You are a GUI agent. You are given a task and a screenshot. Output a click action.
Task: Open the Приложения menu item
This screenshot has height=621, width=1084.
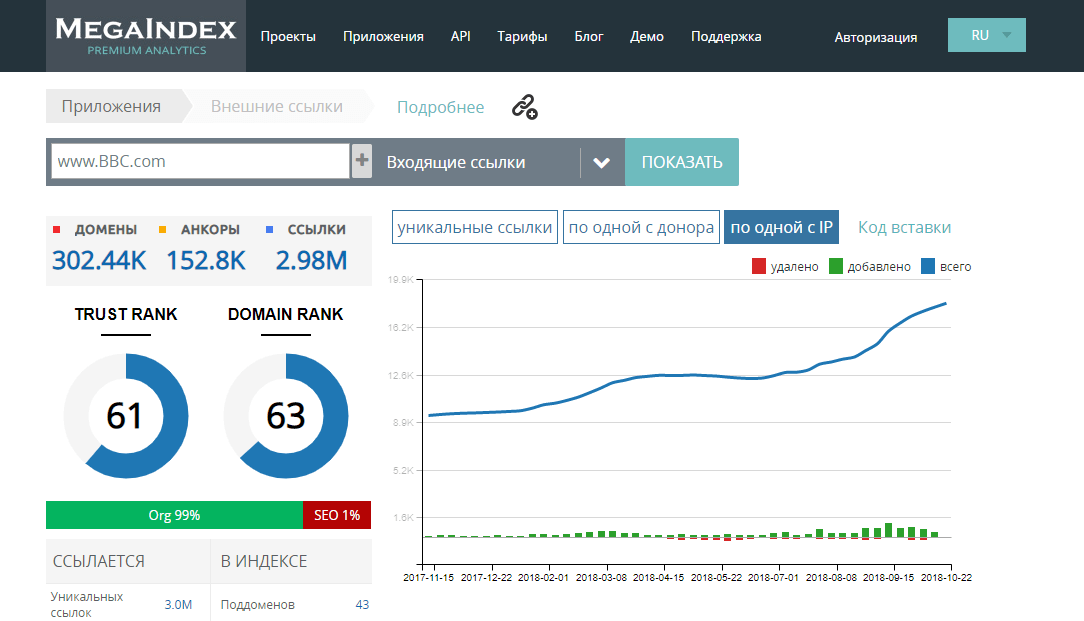[384, 37]
